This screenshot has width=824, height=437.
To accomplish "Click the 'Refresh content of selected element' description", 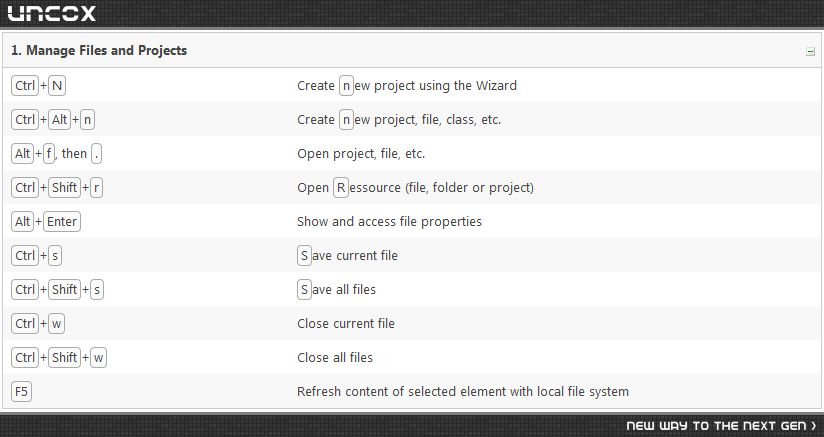I will (x=463, y=392).
